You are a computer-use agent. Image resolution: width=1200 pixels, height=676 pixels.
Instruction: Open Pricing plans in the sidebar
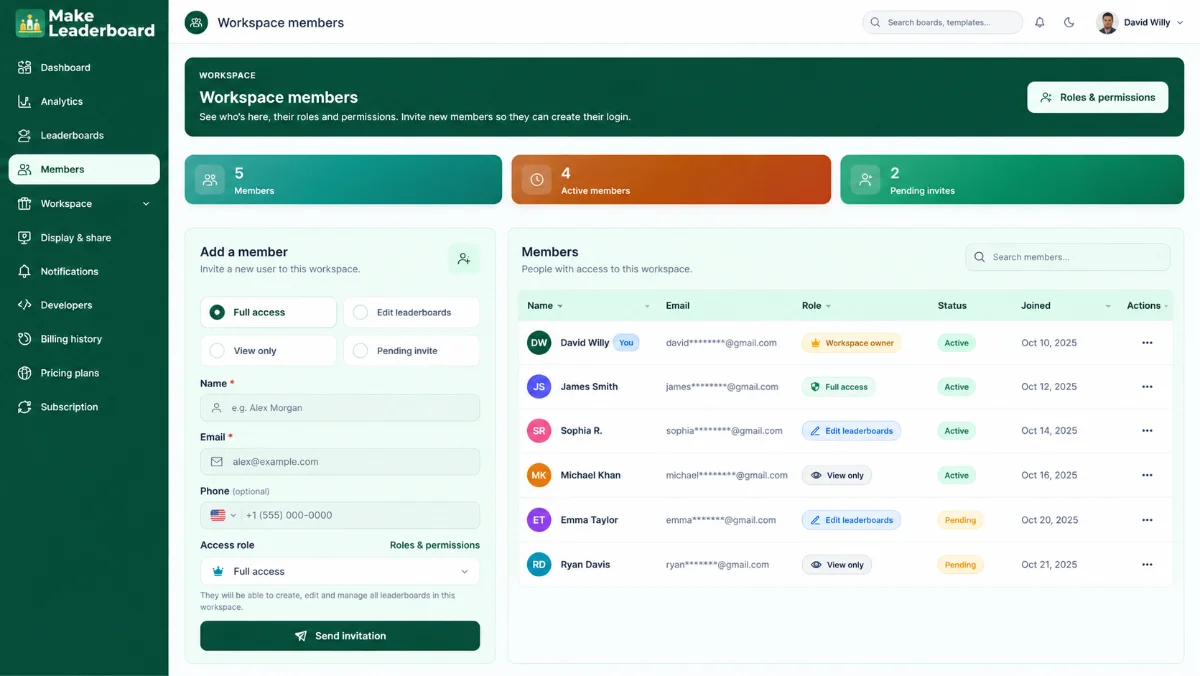pos(84,373)
